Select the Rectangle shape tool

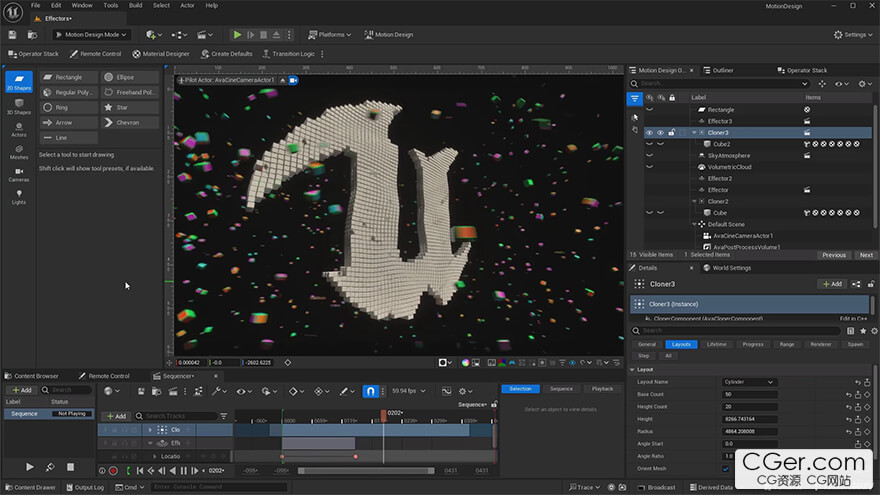69,77
